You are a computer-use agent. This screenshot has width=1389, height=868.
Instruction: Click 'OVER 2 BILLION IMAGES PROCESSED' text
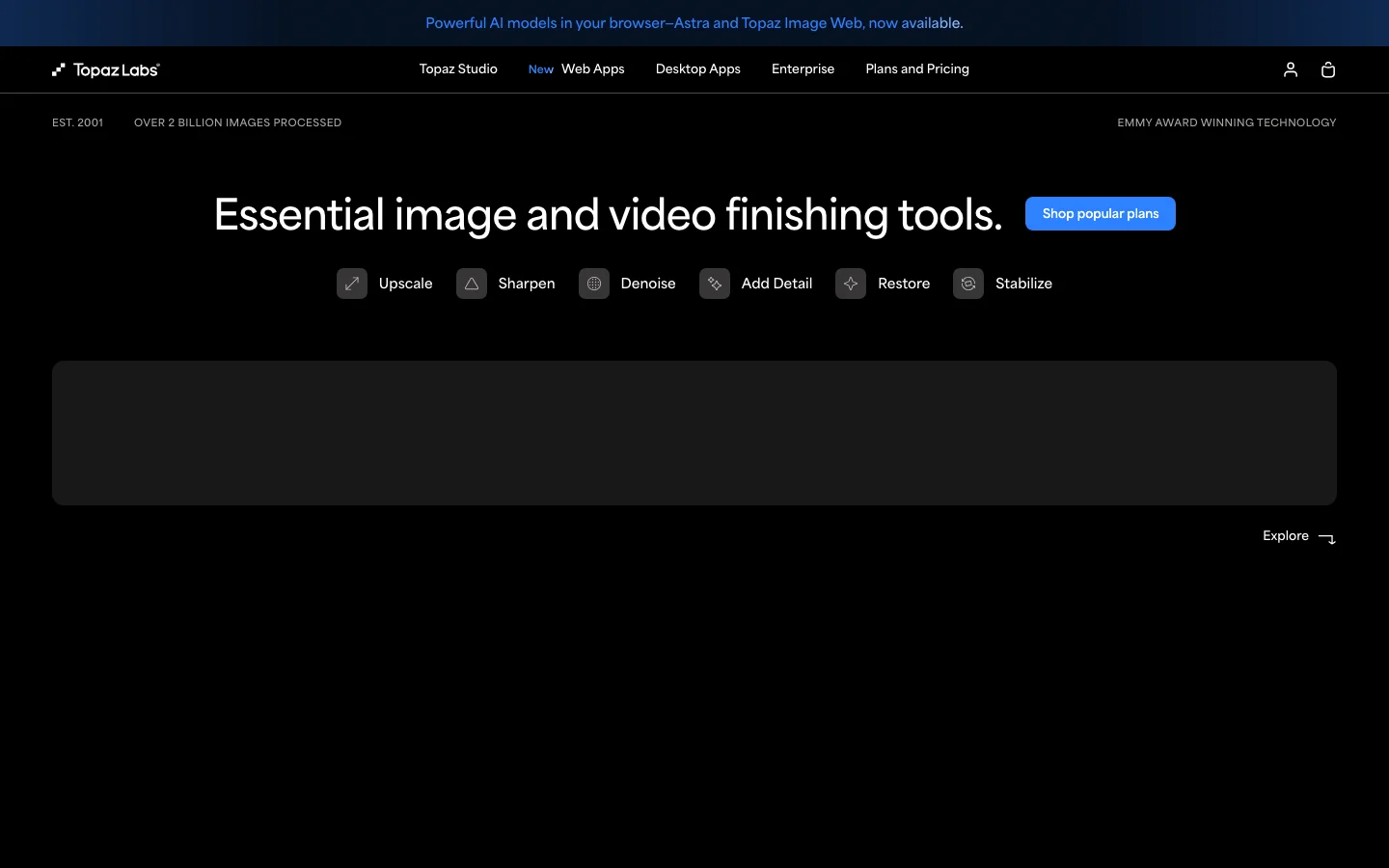tap(237, 122)
